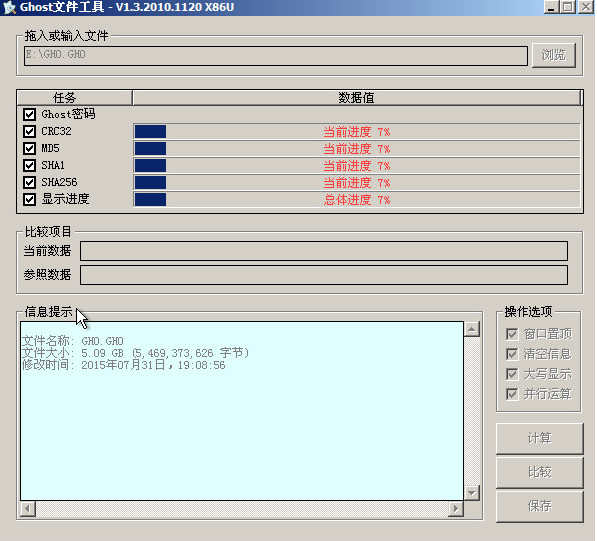Minimize the Ghost file tool window
The width and height of the screenshot is (597, 541).
(x=551, y=7)
